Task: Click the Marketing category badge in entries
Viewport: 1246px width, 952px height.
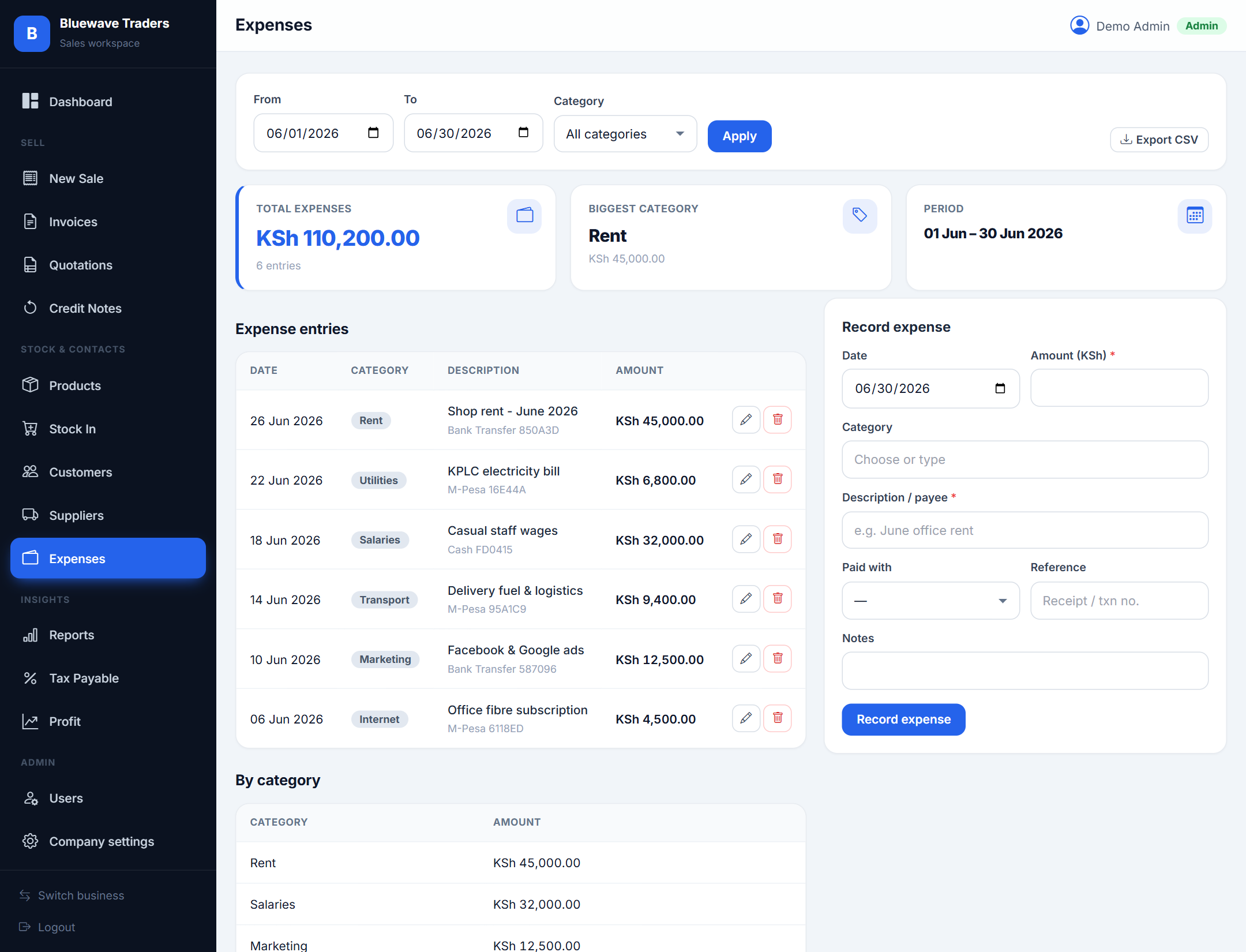Action: pos(385,659)
